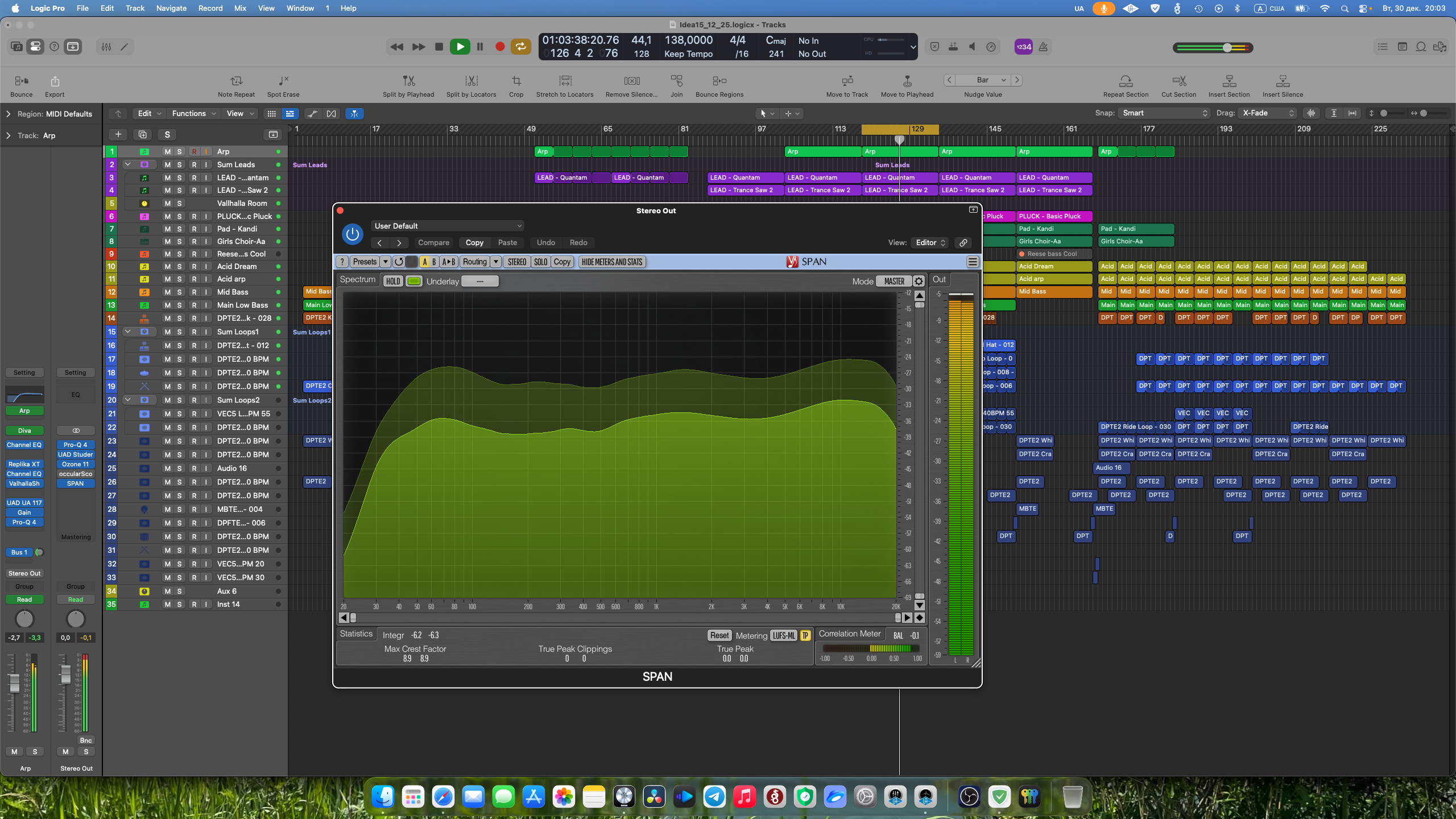Click Compare button in plugin header
The width and height of the screenshot is (1456, 819).
pos(433,242)
